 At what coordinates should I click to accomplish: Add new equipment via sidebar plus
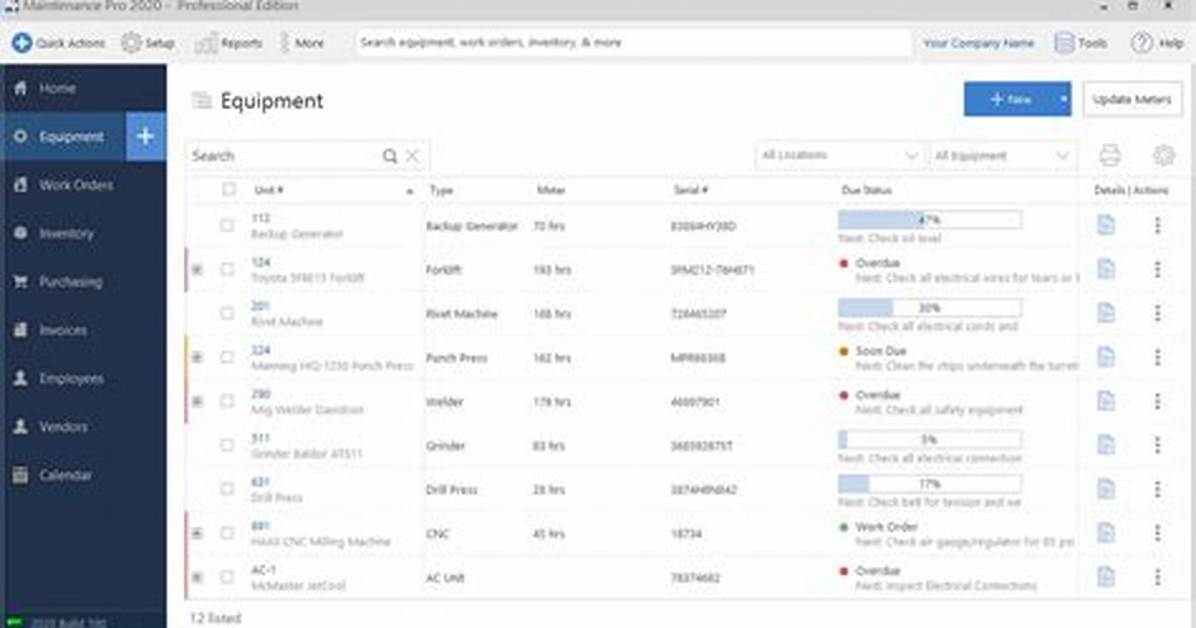pos(146,137)
